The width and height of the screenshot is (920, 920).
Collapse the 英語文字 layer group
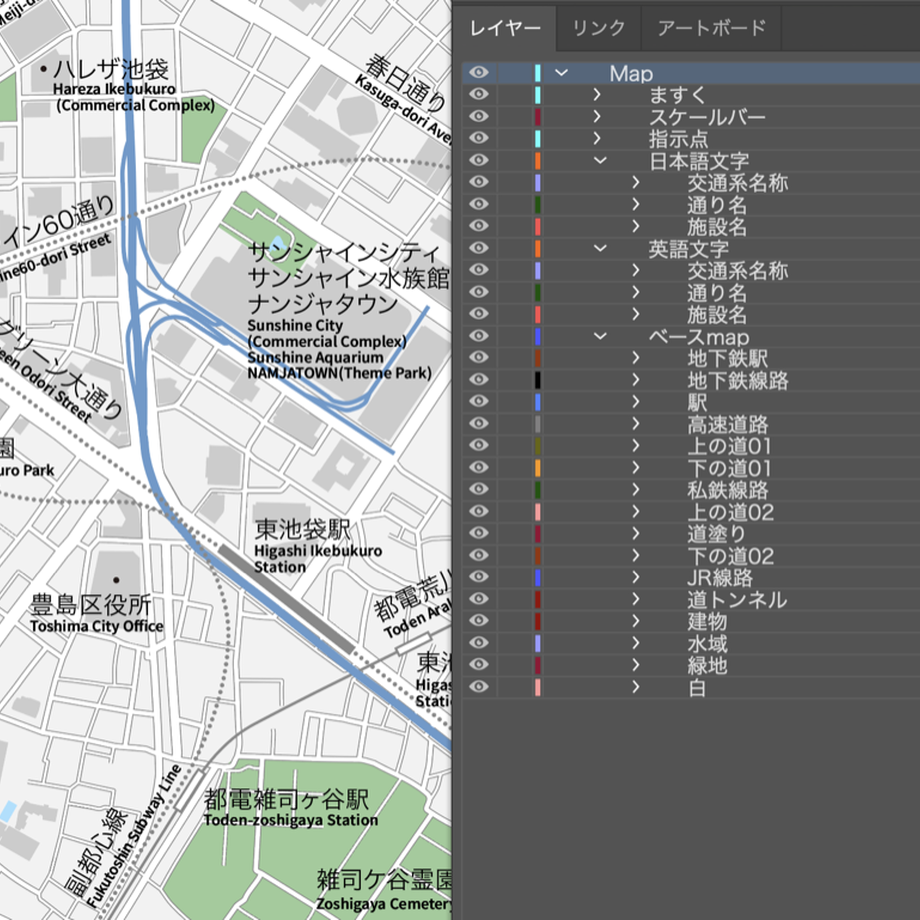[600, 248]
